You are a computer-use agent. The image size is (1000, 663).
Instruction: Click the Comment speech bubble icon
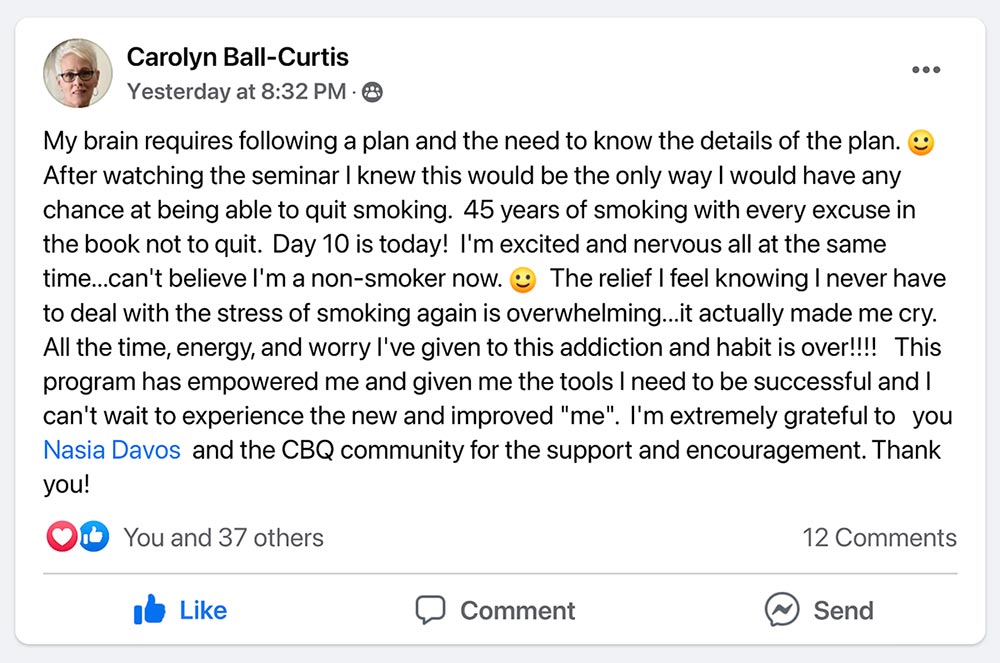[x=430, y=610]
